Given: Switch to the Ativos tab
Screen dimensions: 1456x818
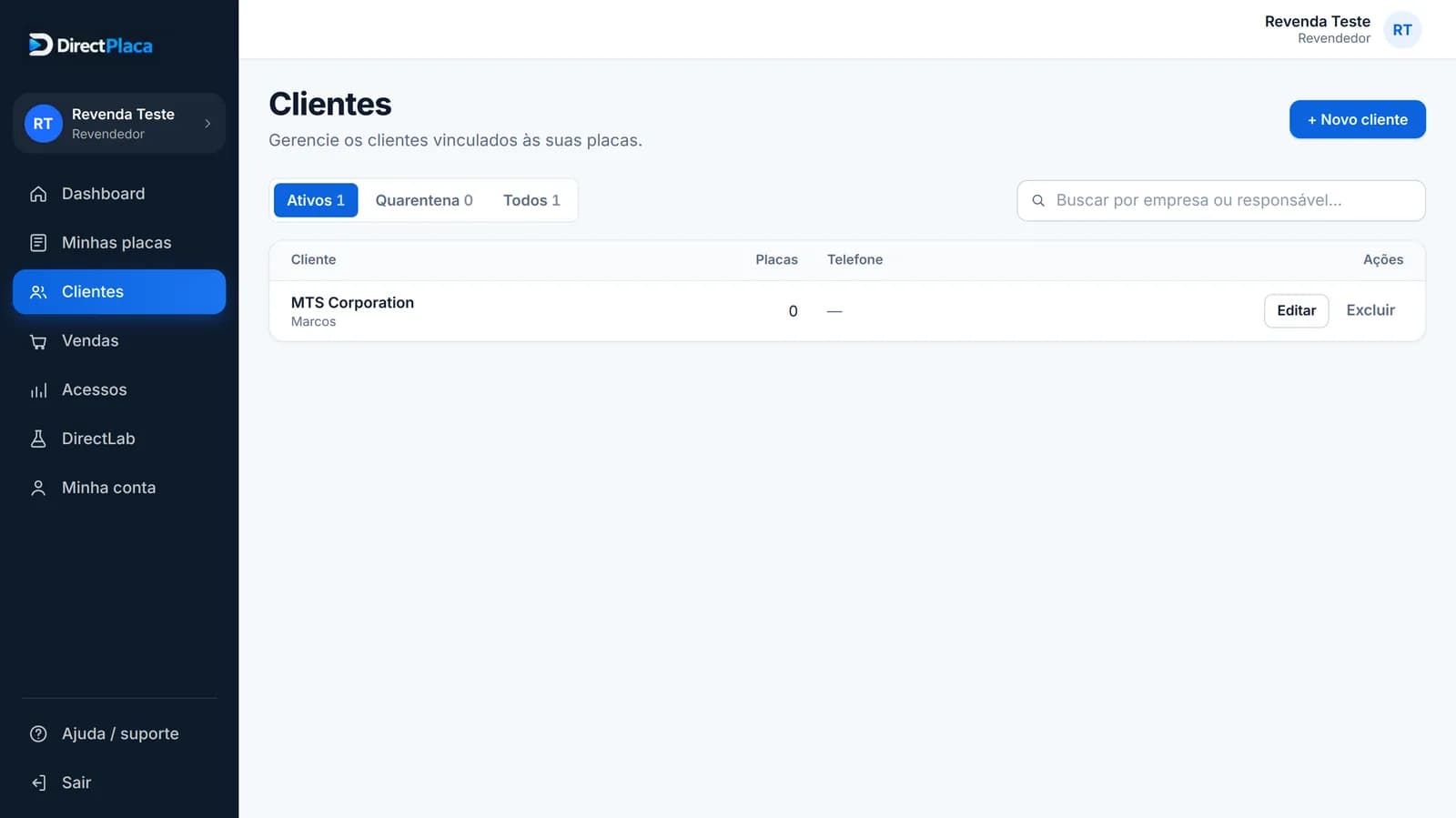Looking at the screenshot, I should pyautogui.click(x=316, y=200).
